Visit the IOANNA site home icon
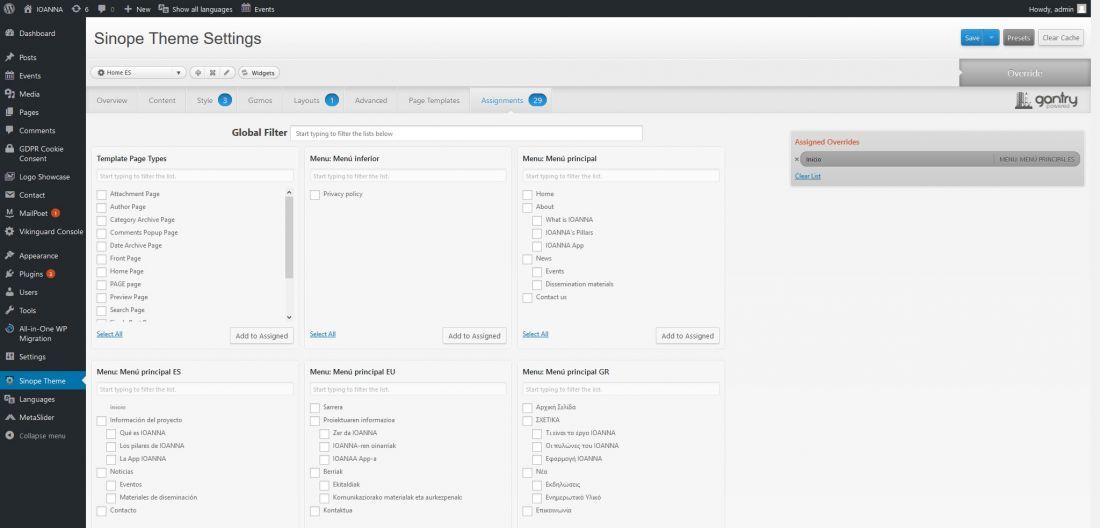The image size is (1100, 528). pos(27,9)
